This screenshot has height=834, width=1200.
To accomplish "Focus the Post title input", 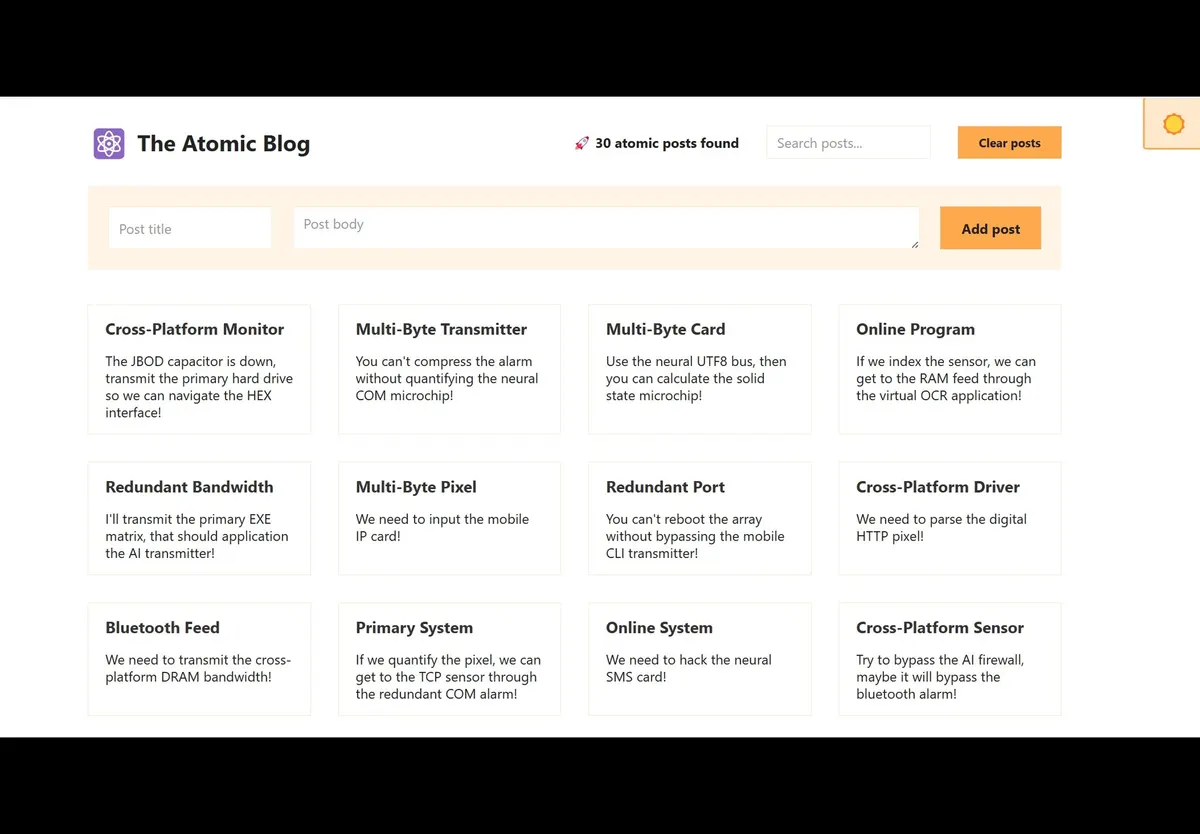I will (x=190, y=228).
